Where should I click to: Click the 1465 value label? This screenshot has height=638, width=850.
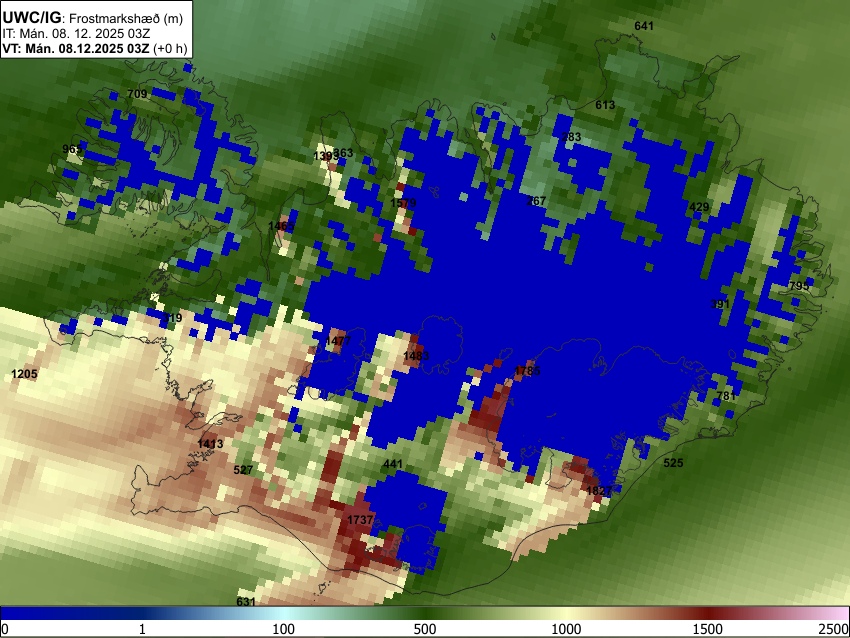click(281, 226)
